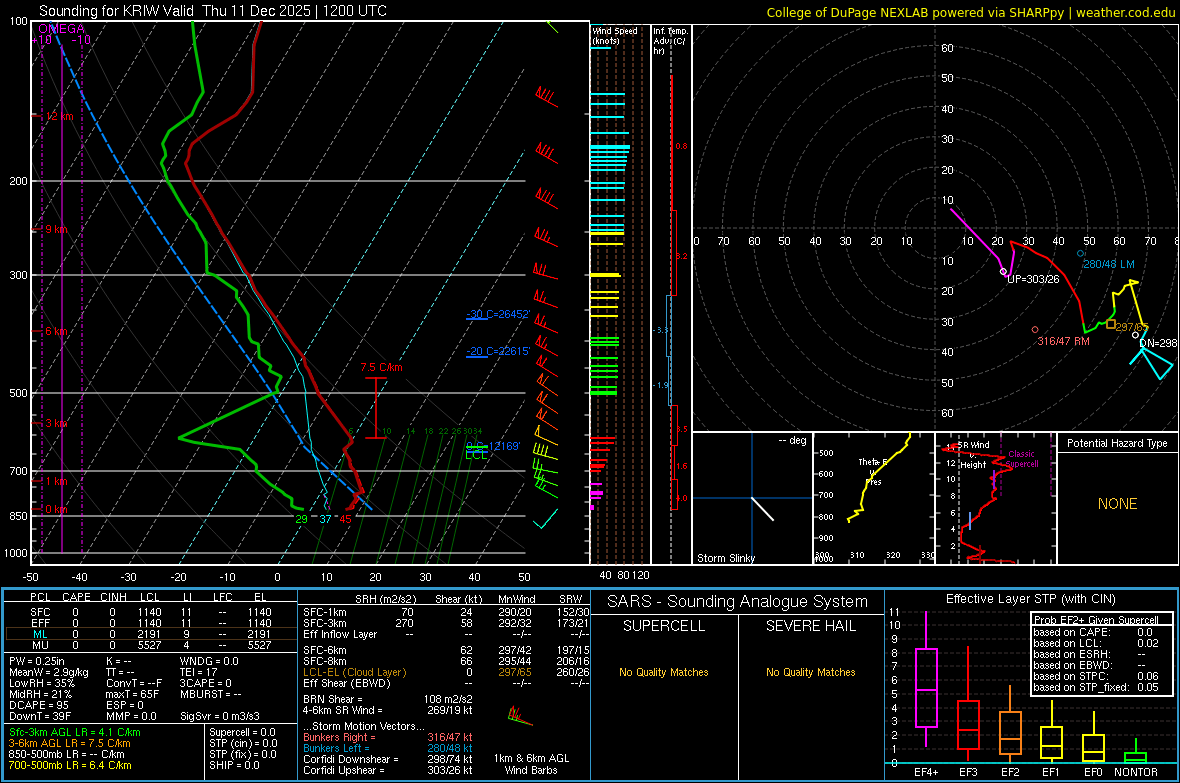1180x783 pixels.
Task: Click the Prob EF2+ Given Supercell heading
Action: [x=1096, y=620]
